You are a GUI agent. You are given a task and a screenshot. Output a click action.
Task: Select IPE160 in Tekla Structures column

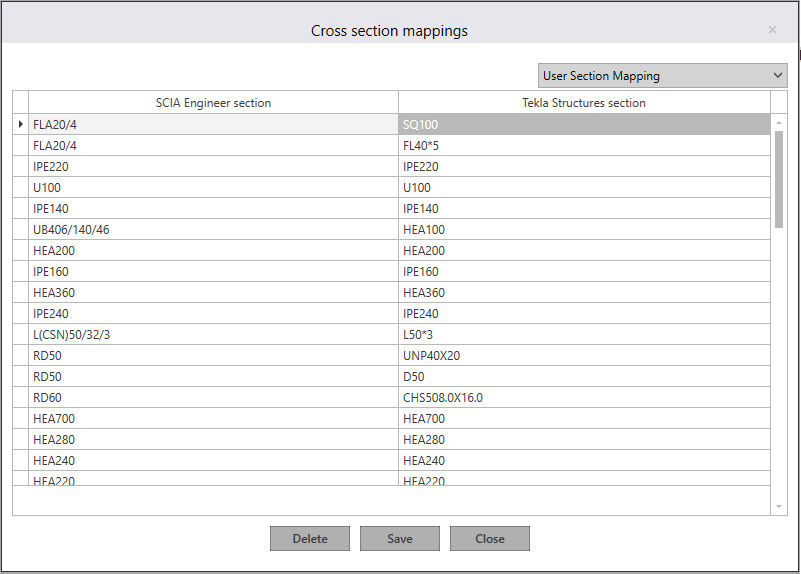tap(584, 271)
